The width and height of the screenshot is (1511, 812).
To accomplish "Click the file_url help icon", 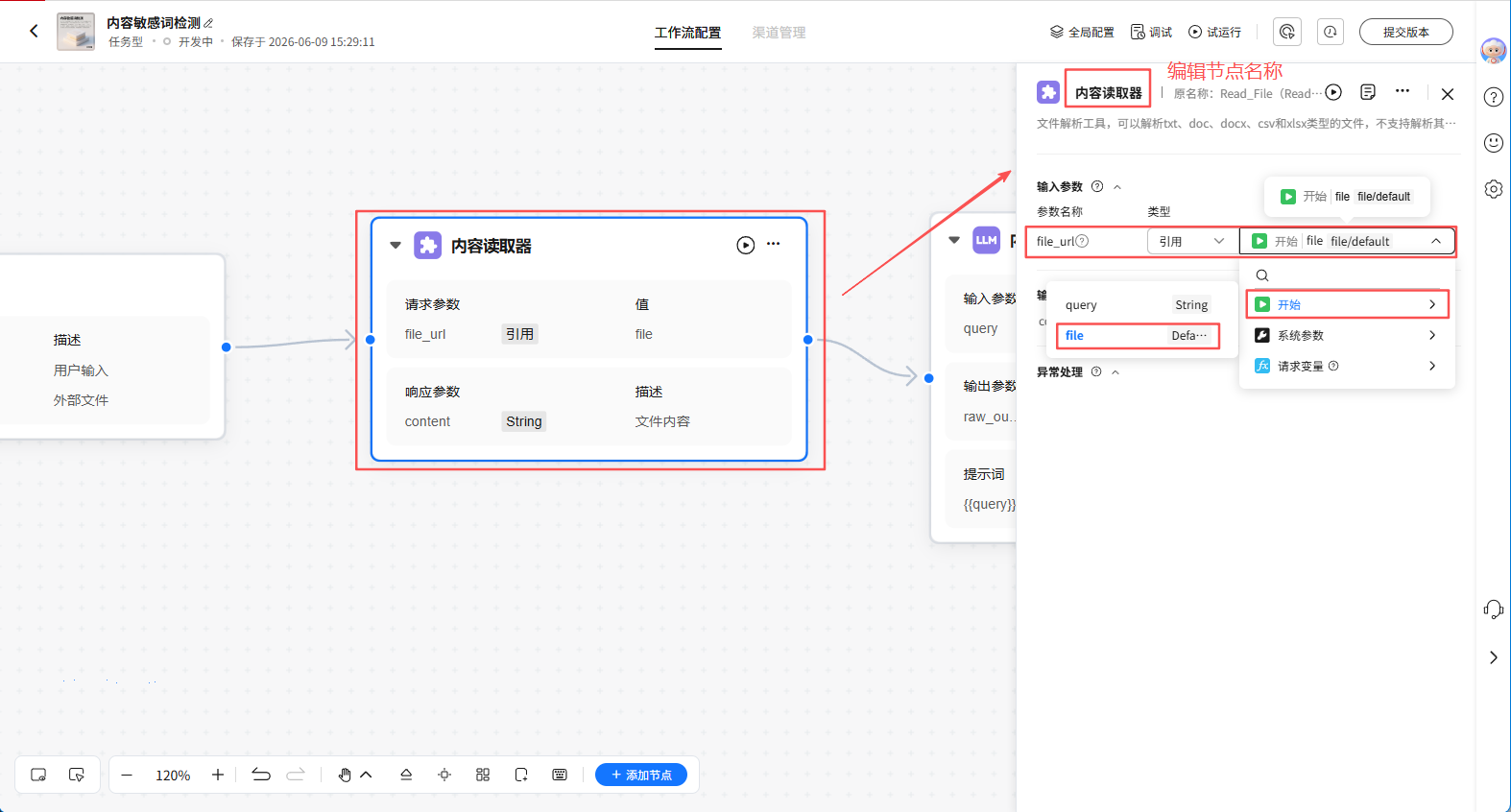I will [x=1082, y=241].
